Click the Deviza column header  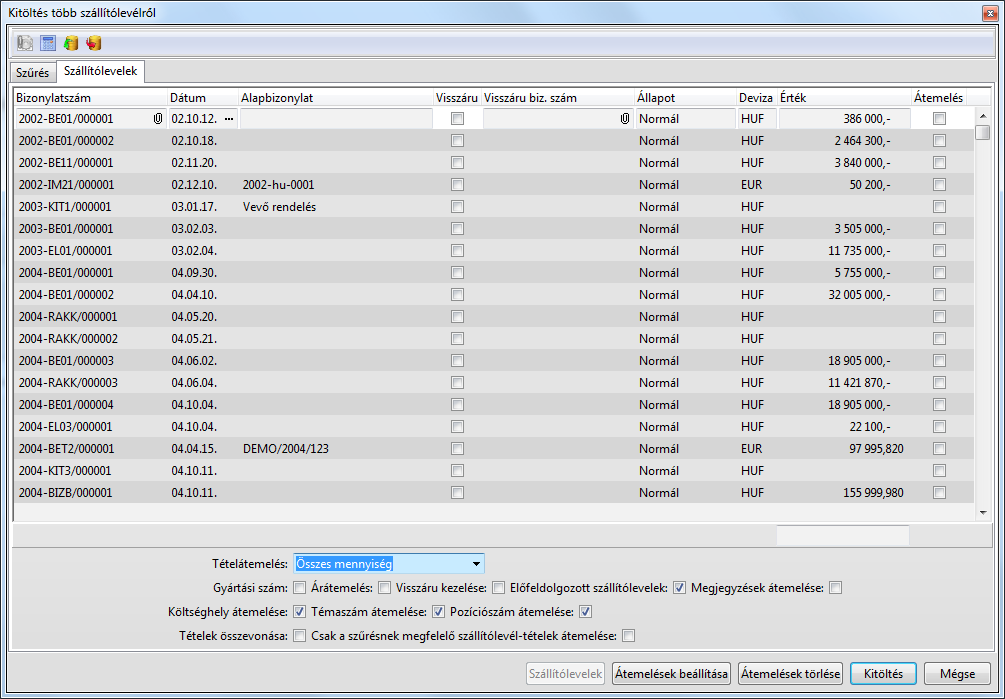[x=757, y=98]
